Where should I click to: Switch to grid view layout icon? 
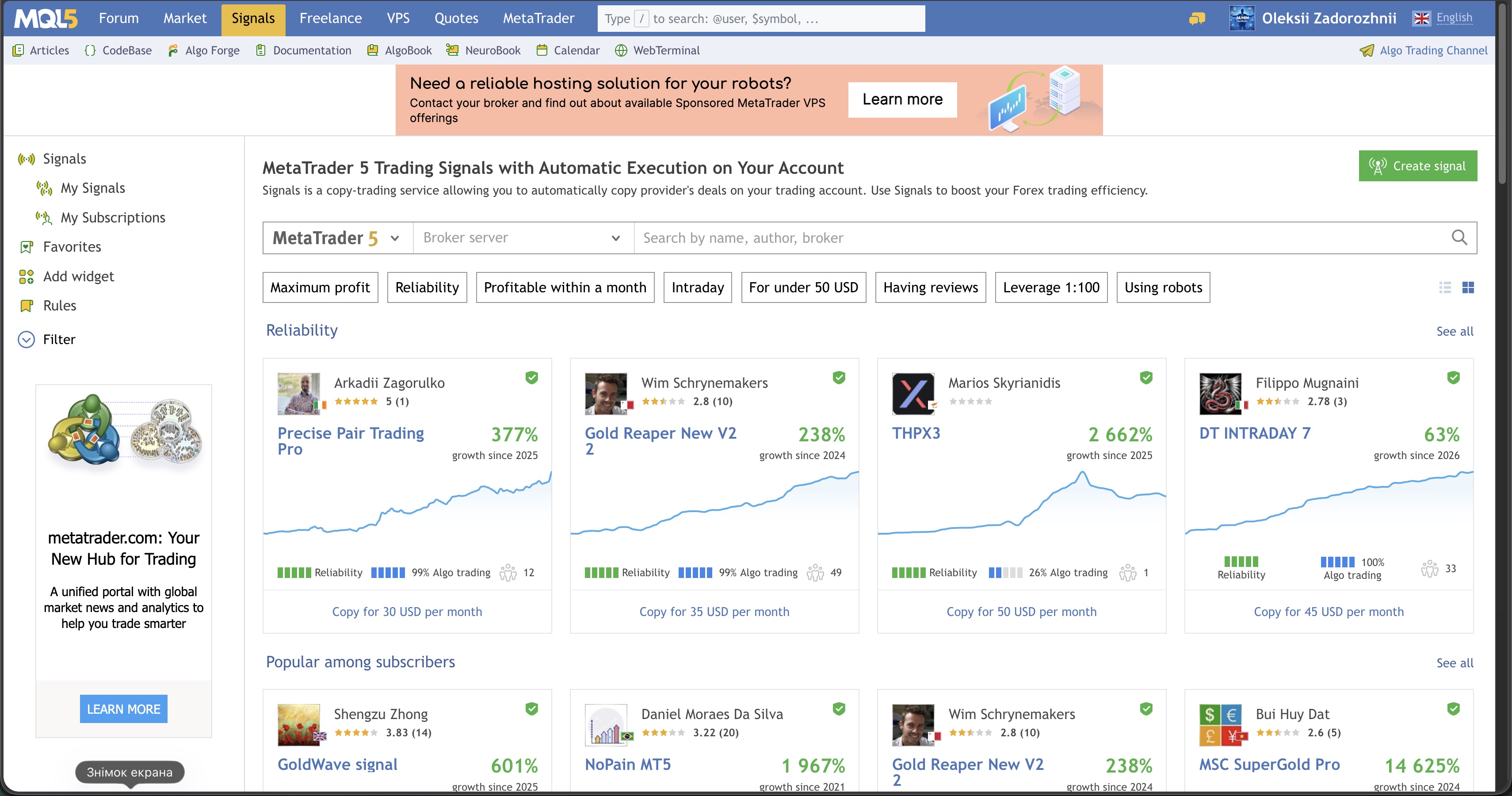[x=1468, y=287]
